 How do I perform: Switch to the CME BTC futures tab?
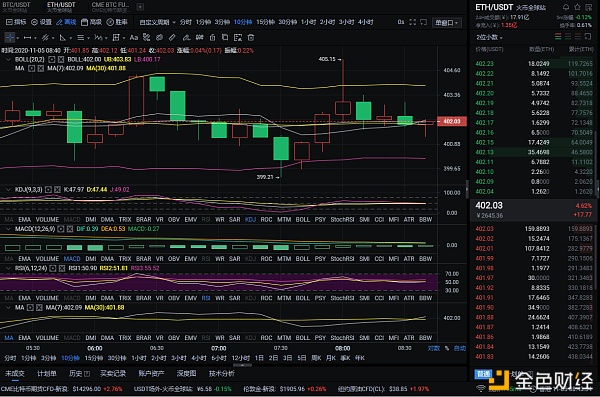click(x=111, y=7)
